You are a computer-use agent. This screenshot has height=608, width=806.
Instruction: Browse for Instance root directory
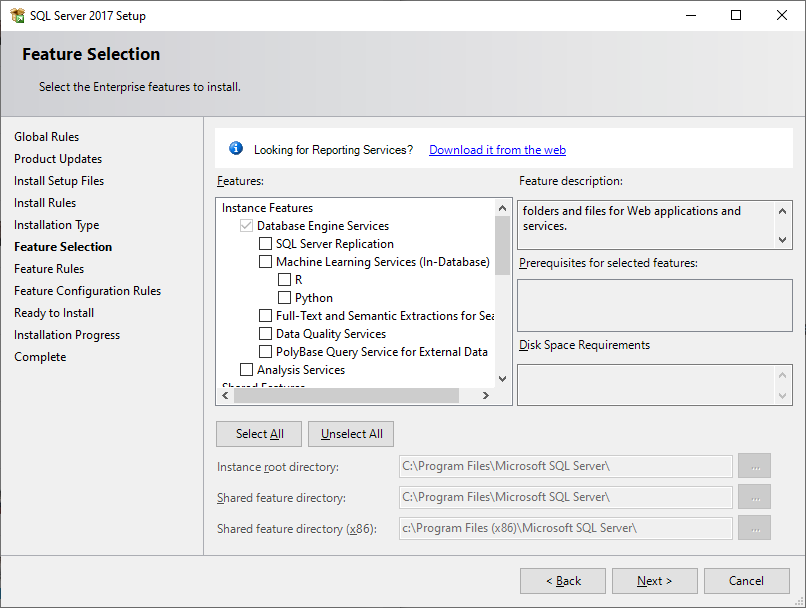tap(755, 466)
